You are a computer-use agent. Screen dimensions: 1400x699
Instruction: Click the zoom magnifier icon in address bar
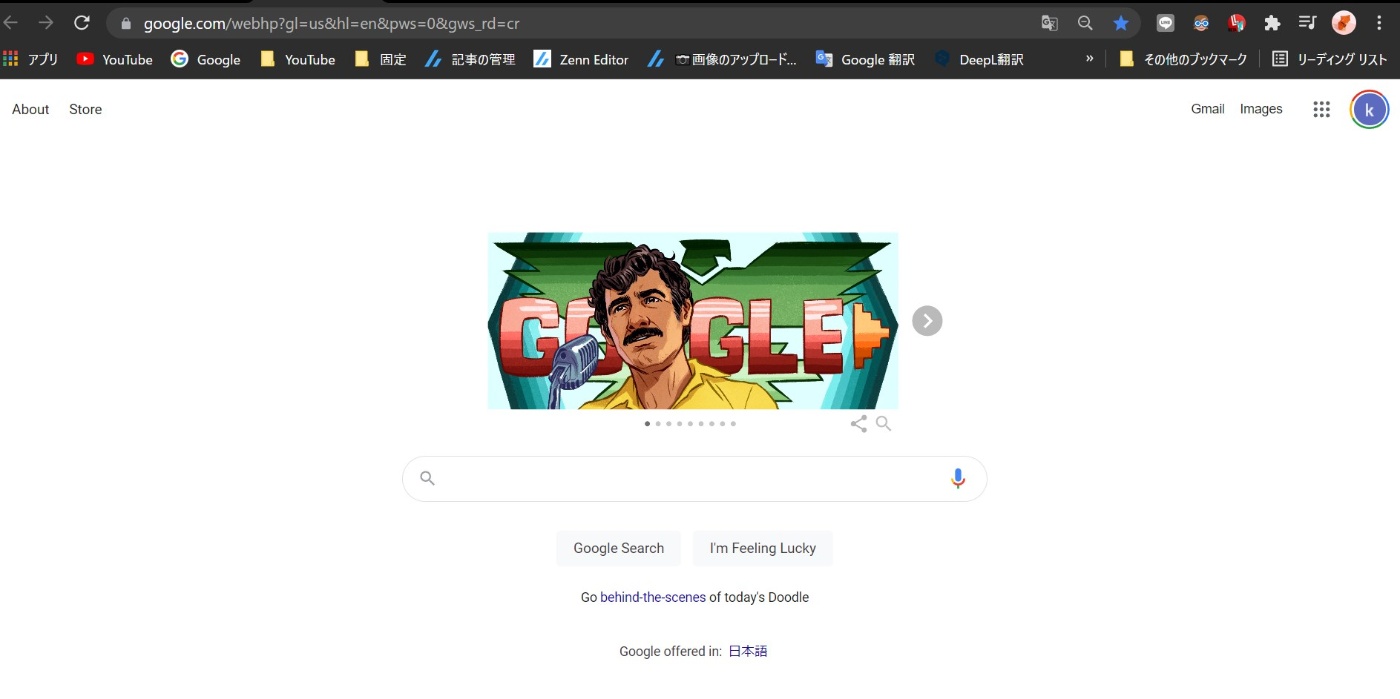pos(1085,23)
